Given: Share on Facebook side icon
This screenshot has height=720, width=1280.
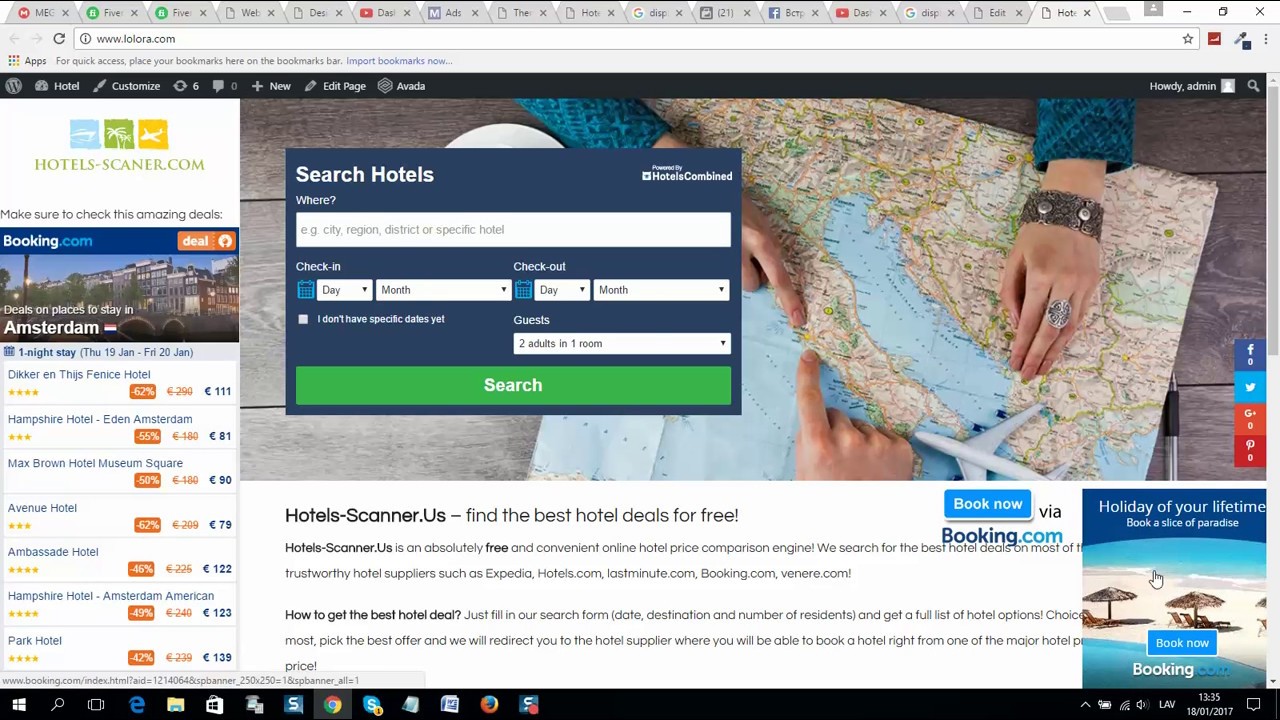Looking at the screenshot, I should point(1250,354).
